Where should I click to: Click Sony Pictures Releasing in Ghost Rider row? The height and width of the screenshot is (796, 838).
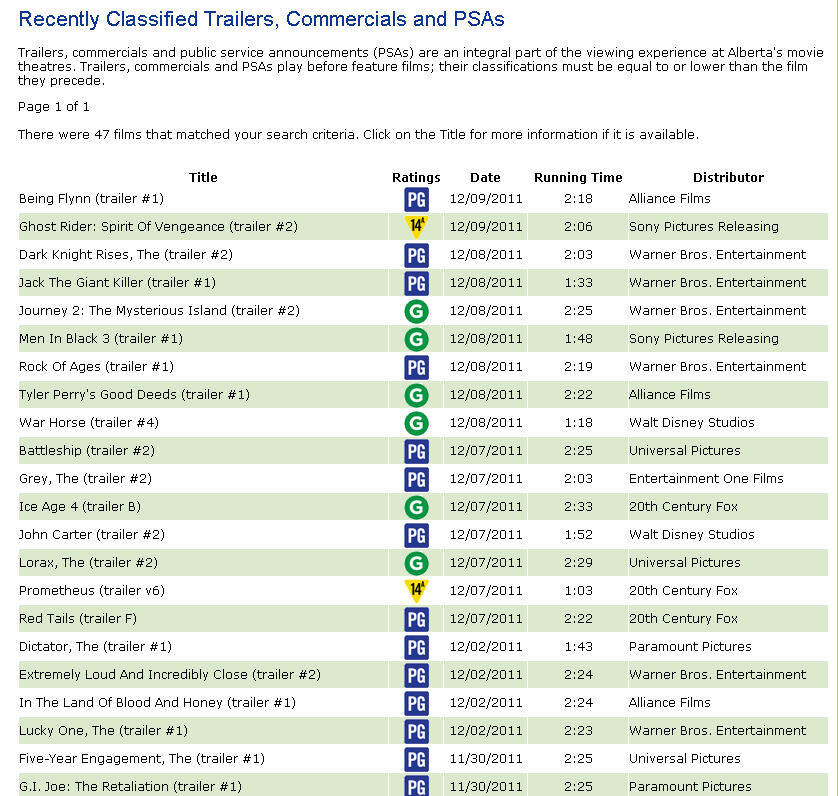tap(704, 227)
